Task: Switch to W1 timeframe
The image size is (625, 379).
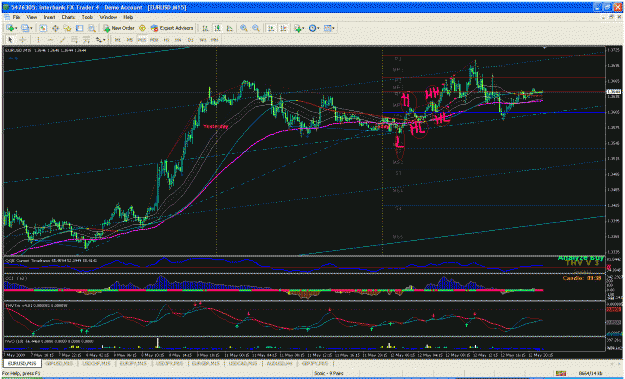Action: pos(202,40)
